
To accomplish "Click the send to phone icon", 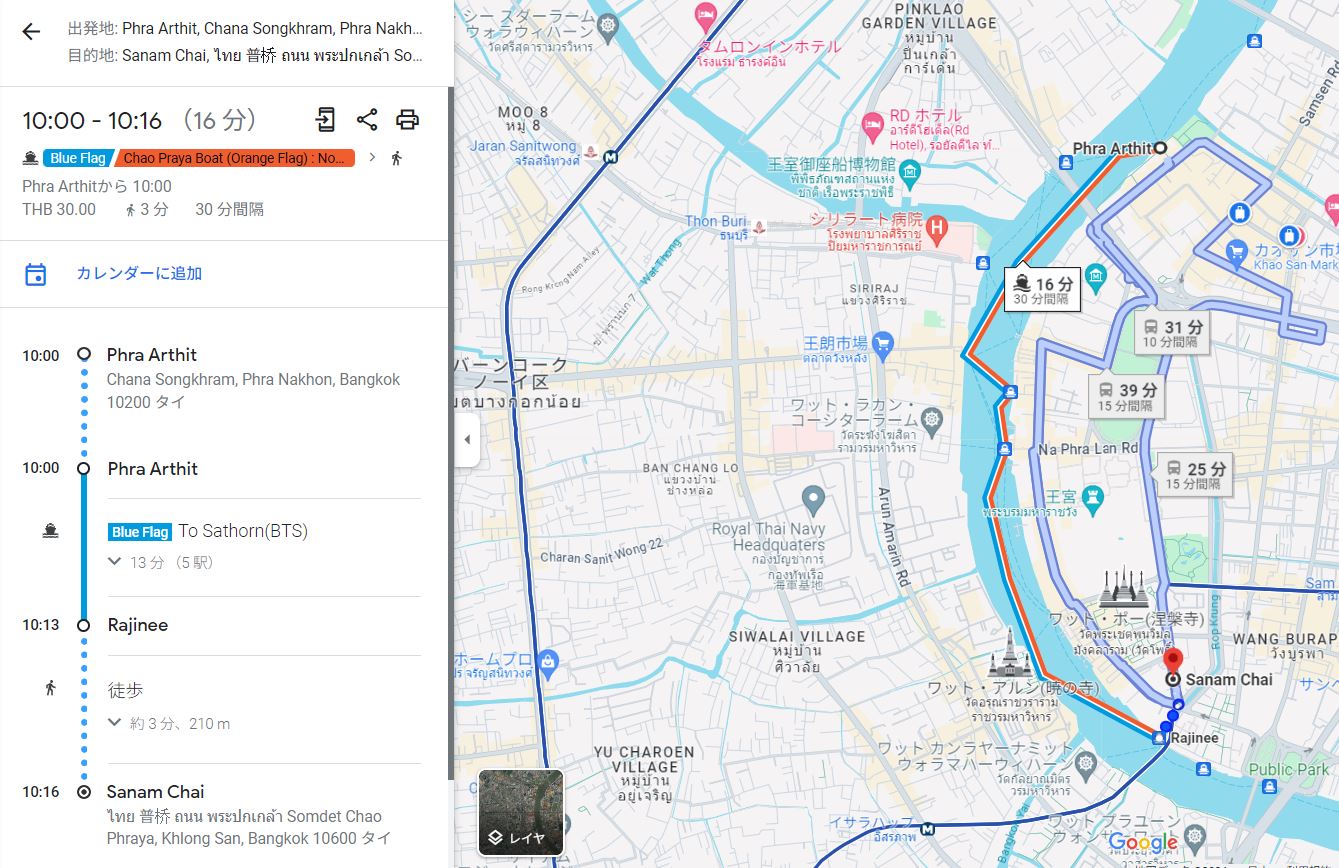I will click(x=325, y=120).
